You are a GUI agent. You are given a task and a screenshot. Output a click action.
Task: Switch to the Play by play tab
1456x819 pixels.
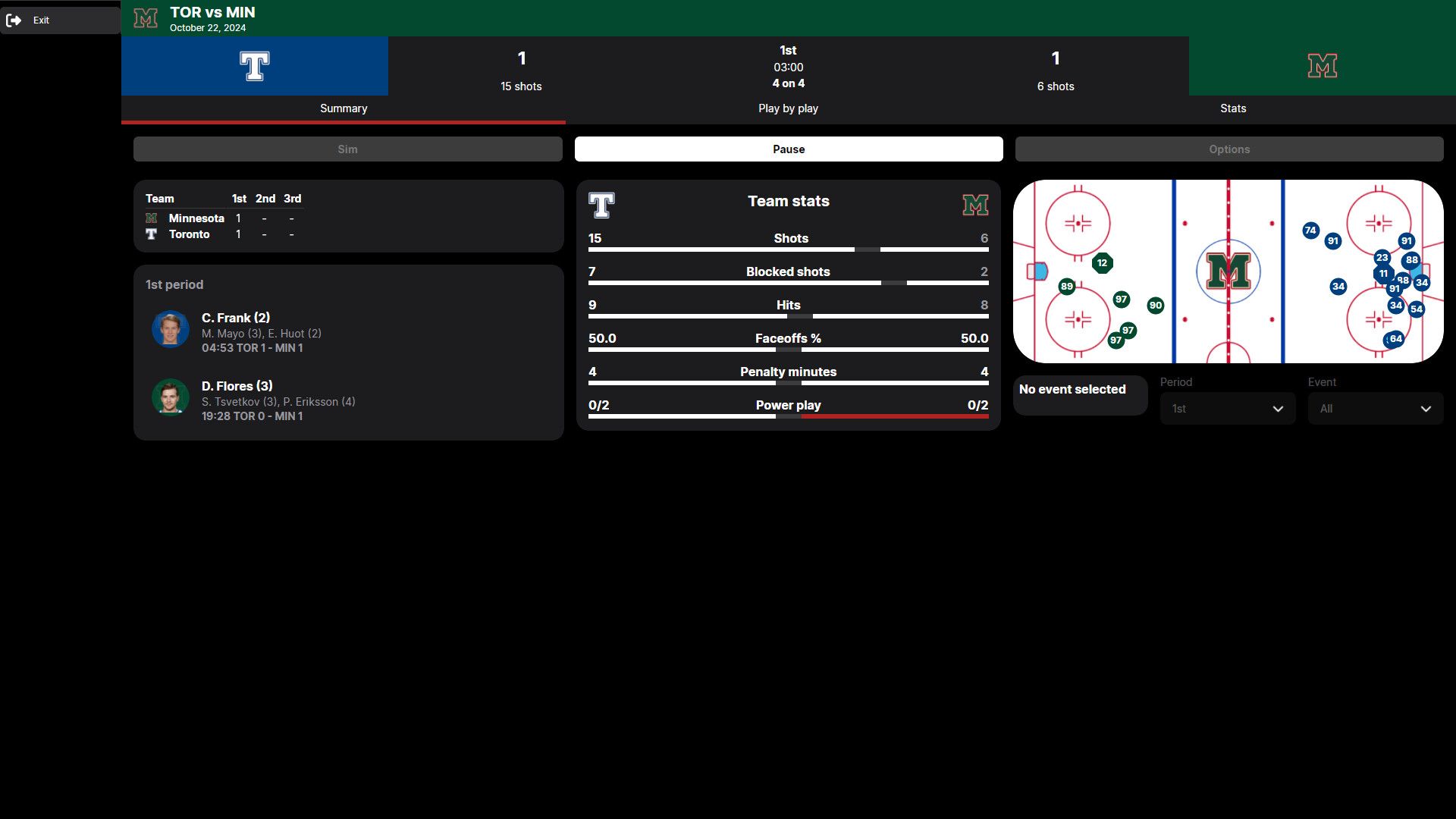click(788, 108)
